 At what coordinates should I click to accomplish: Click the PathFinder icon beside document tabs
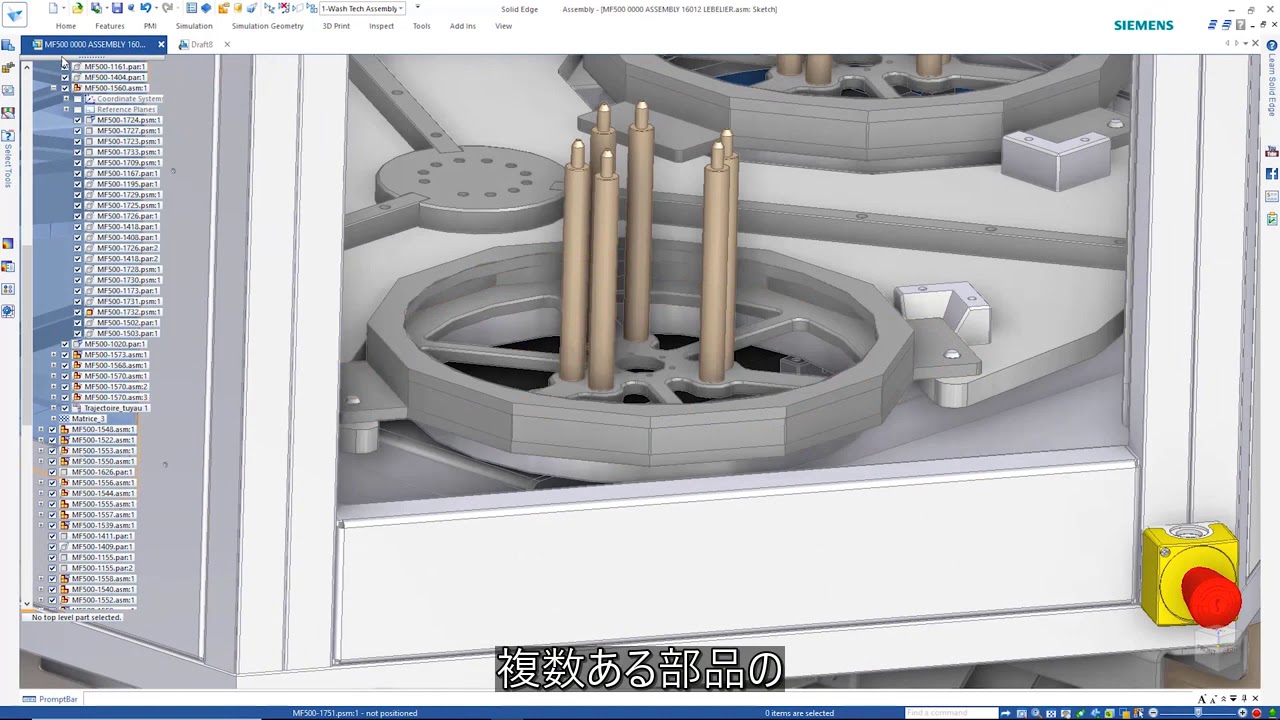(x=8, y=45)
